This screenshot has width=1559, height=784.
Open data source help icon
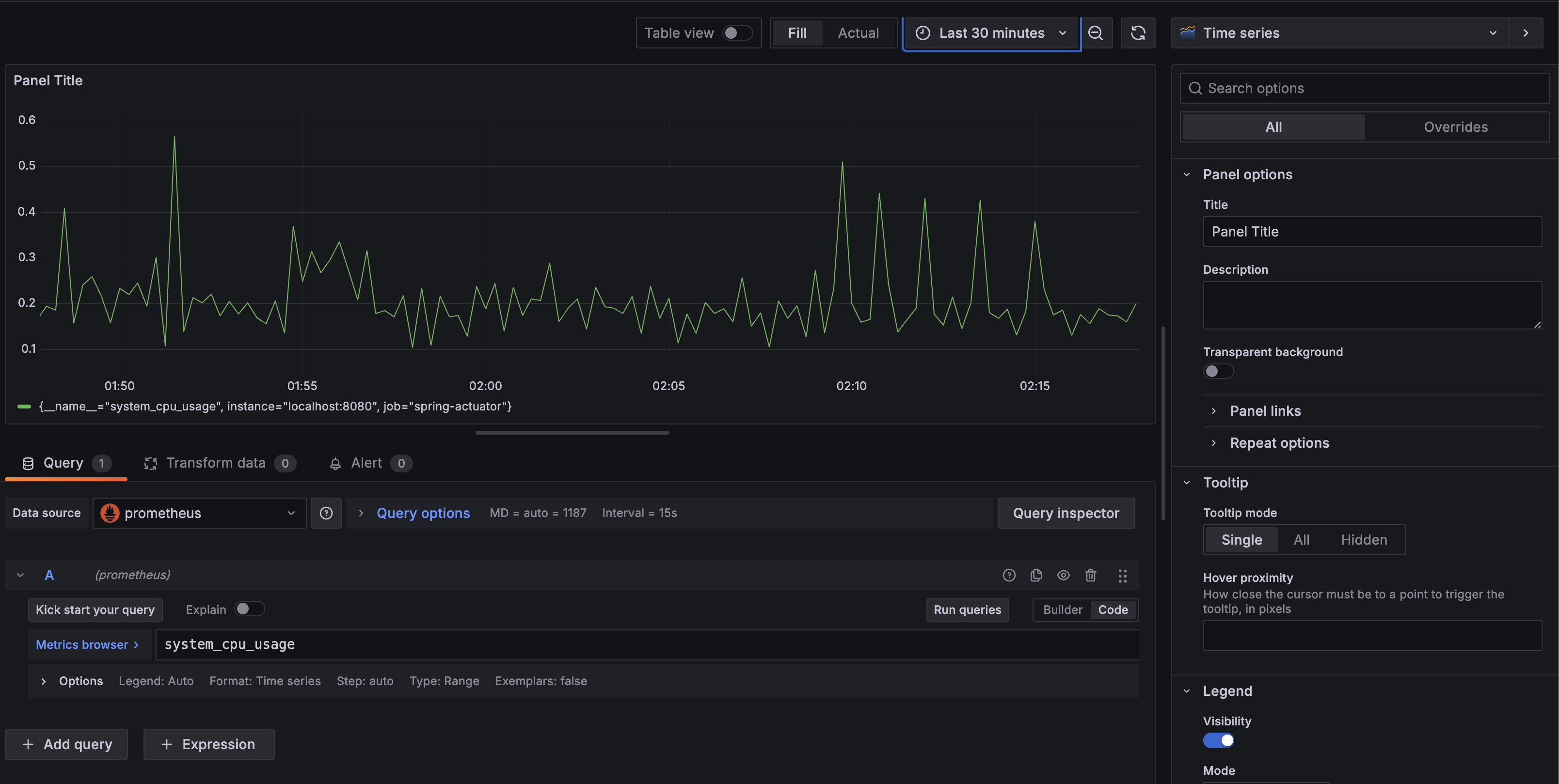tap(326, 513)
